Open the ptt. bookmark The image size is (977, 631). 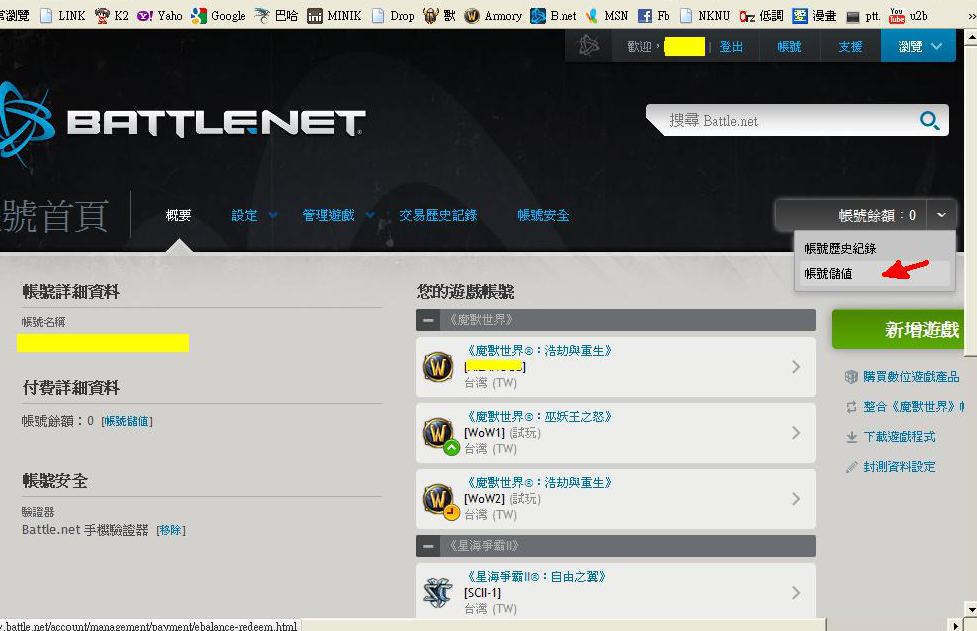pos(863,16)
